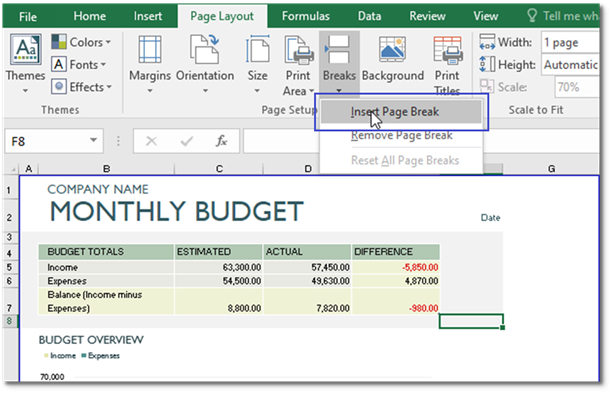Click the Expenses estimated value 54,500.00
612x393 pixels.
(x=242, y=281)
